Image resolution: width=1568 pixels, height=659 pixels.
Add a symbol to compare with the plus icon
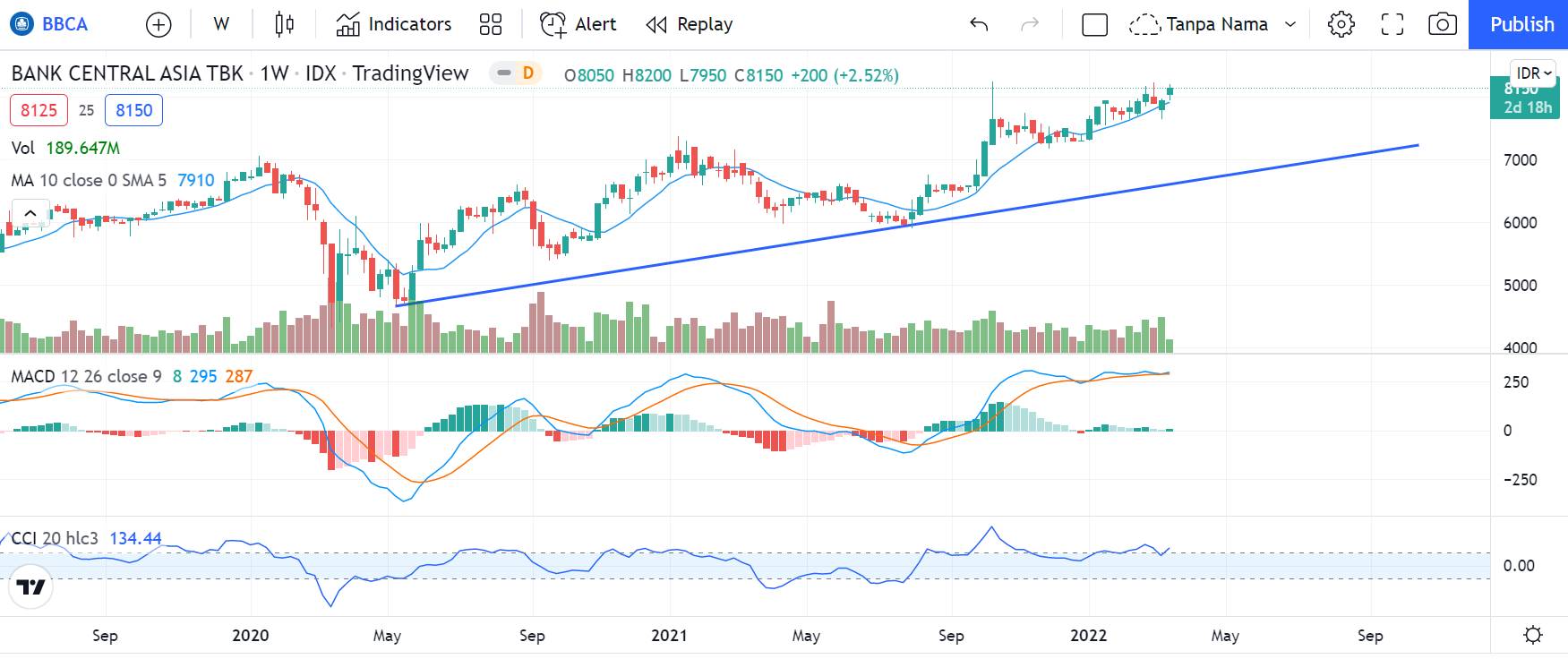pos(159,24)
